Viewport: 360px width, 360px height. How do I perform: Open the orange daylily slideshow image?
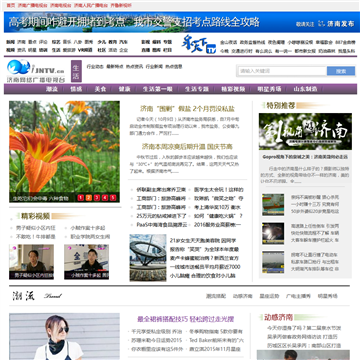click(x=64, y=152)
